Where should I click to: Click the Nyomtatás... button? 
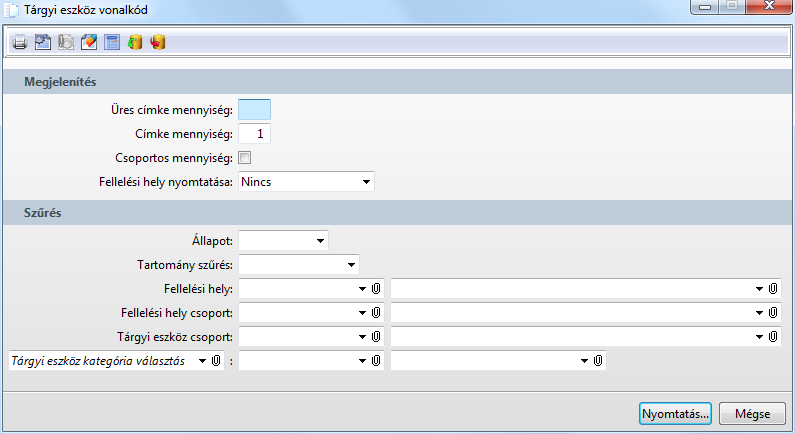(x=675, y=414)
